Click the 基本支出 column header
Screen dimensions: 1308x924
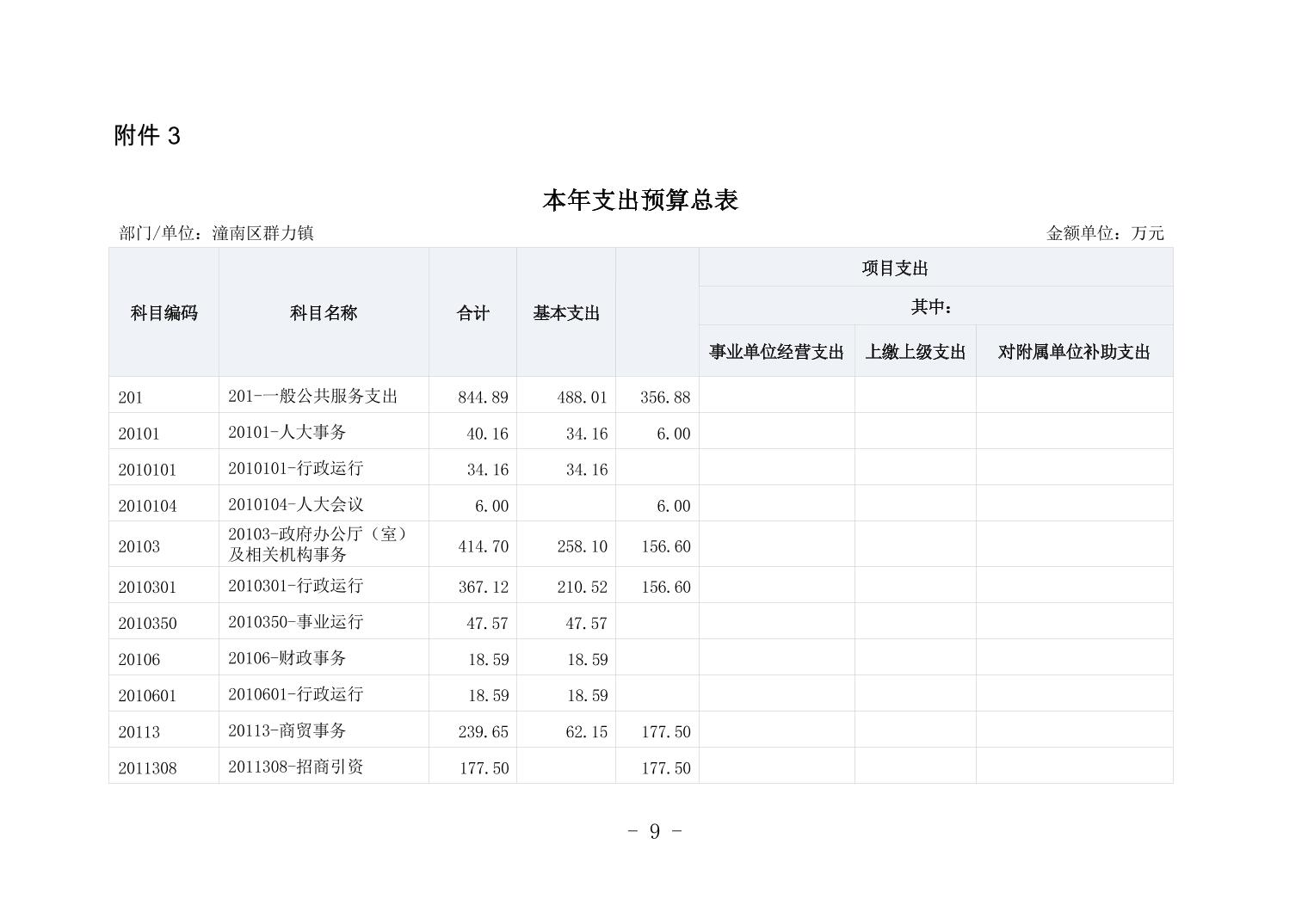[x=565, y=313]
